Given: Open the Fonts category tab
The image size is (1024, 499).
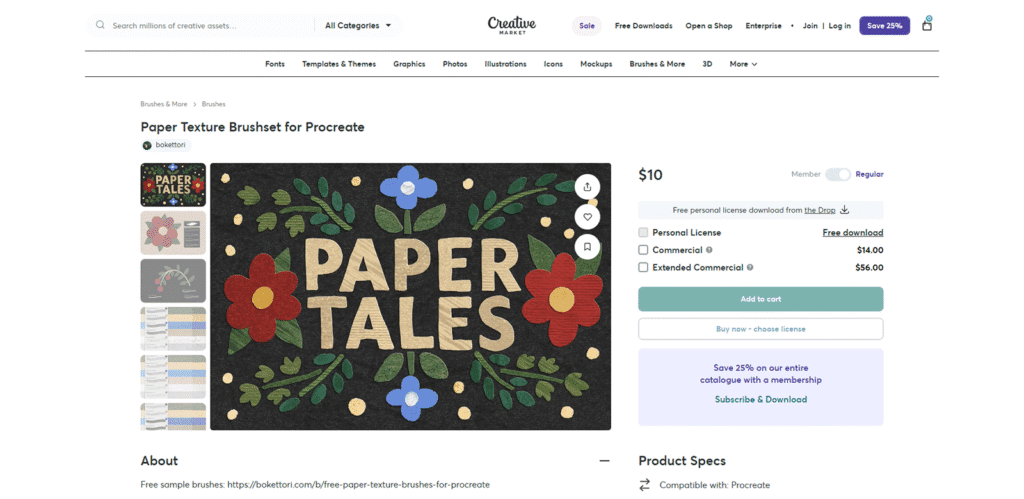Looking at the screenshot, I should [x=275, y=64].
